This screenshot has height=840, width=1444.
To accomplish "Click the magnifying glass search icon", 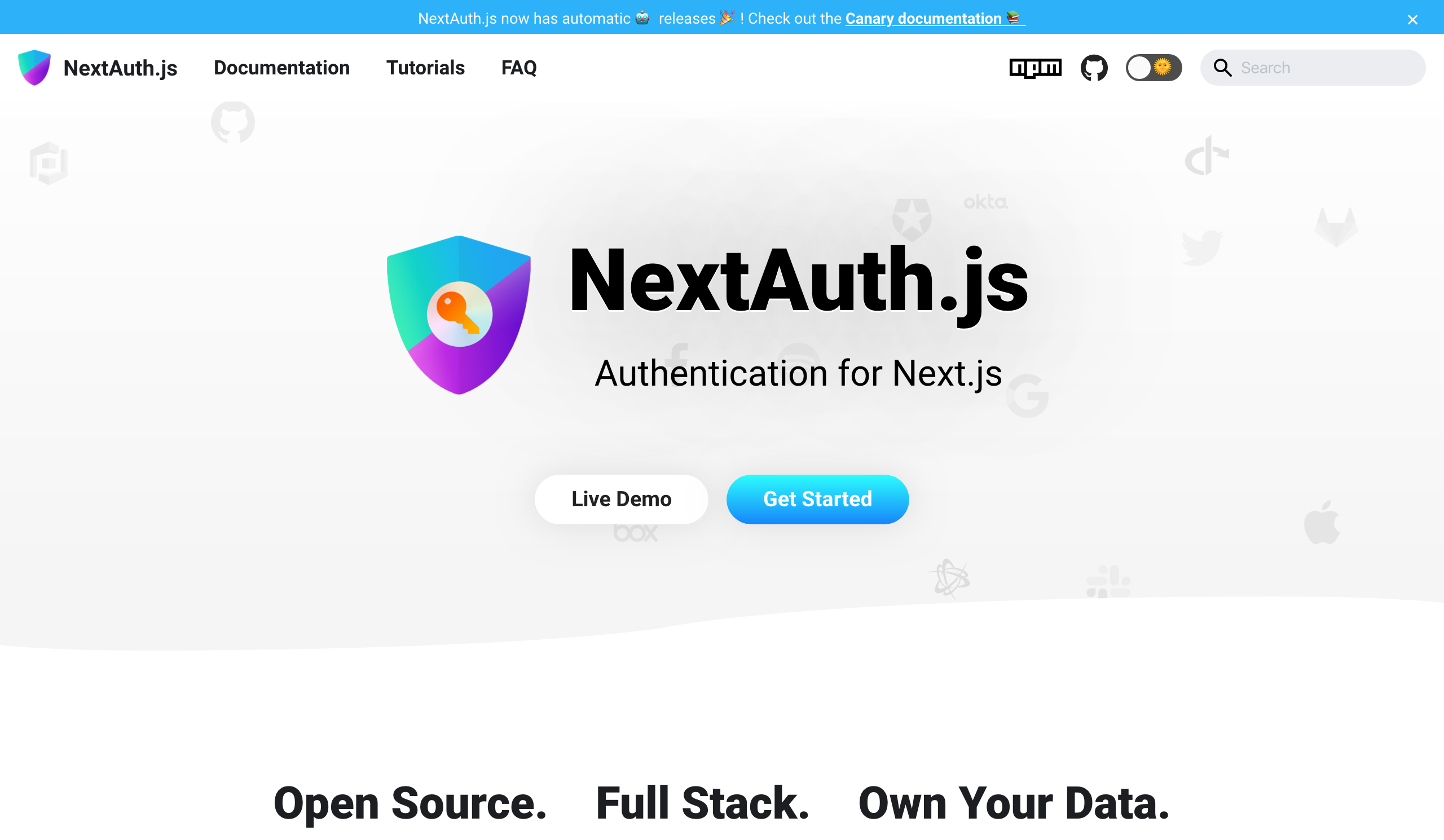I will coord(1222,68).
